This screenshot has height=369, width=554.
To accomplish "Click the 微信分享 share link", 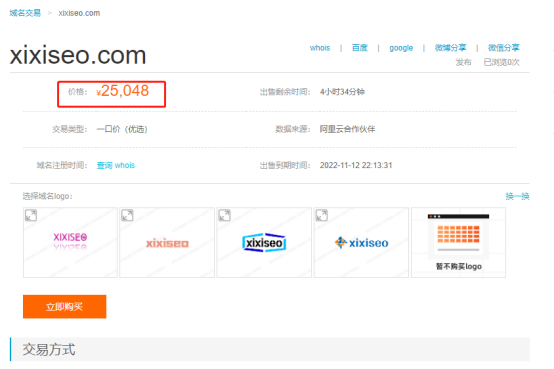I will [x=503, y=48].
